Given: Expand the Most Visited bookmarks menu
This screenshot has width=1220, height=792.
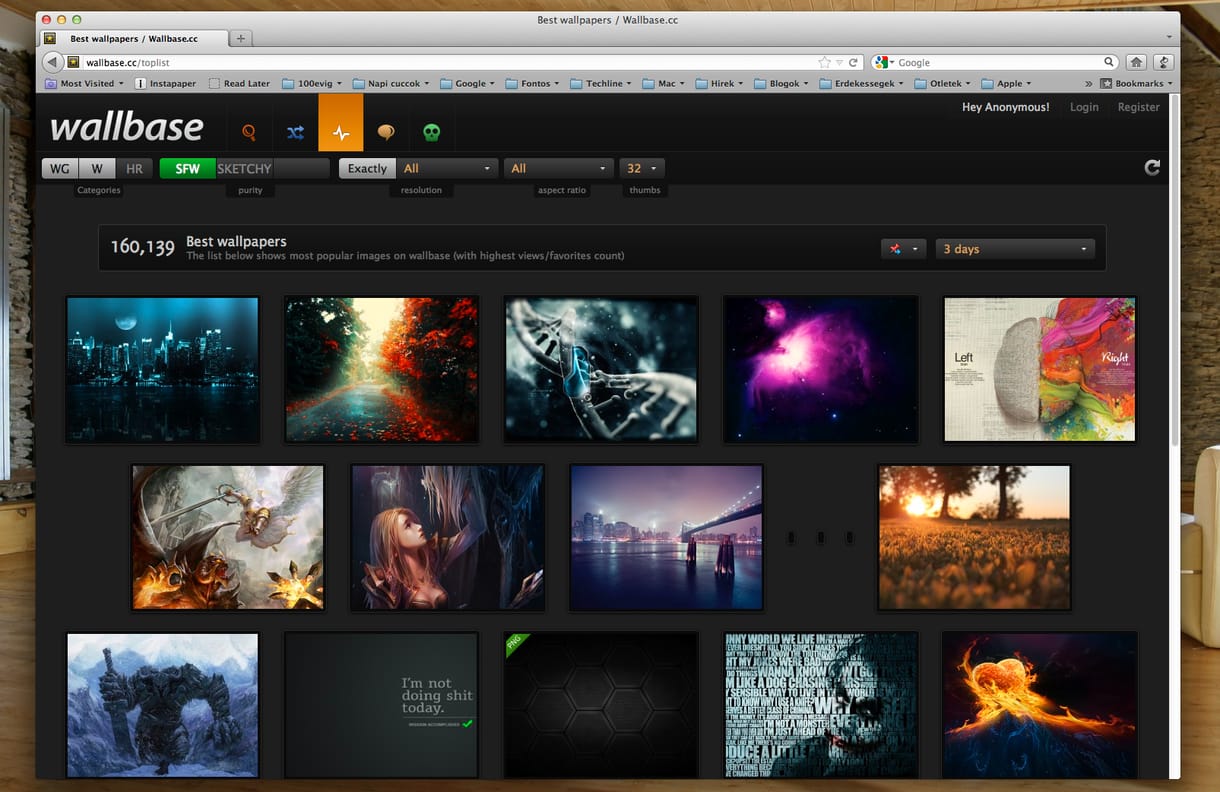Looking at the screenshot, I should tap(85, 84).
